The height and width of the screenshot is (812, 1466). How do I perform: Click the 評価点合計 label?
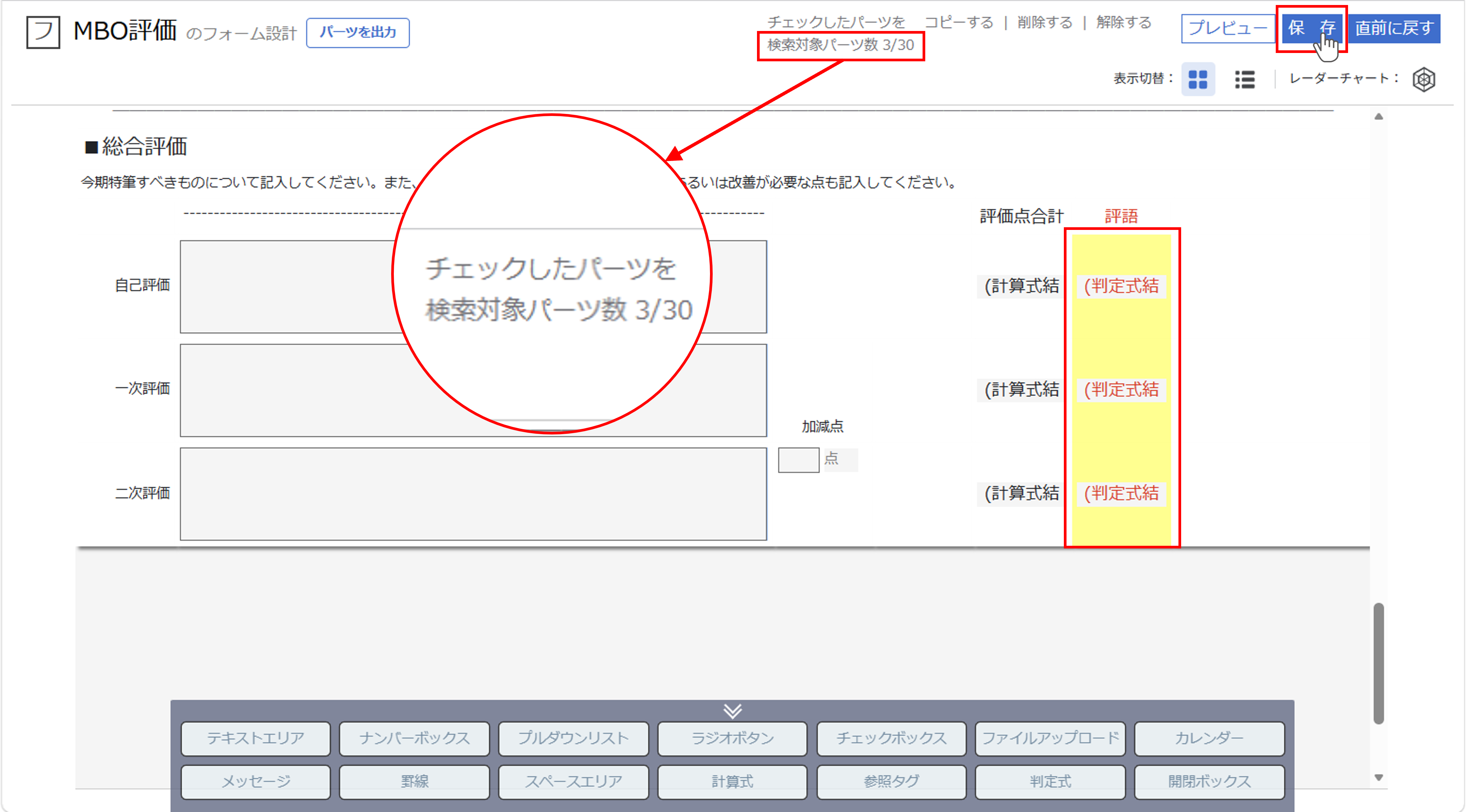tap(1022, 216)
